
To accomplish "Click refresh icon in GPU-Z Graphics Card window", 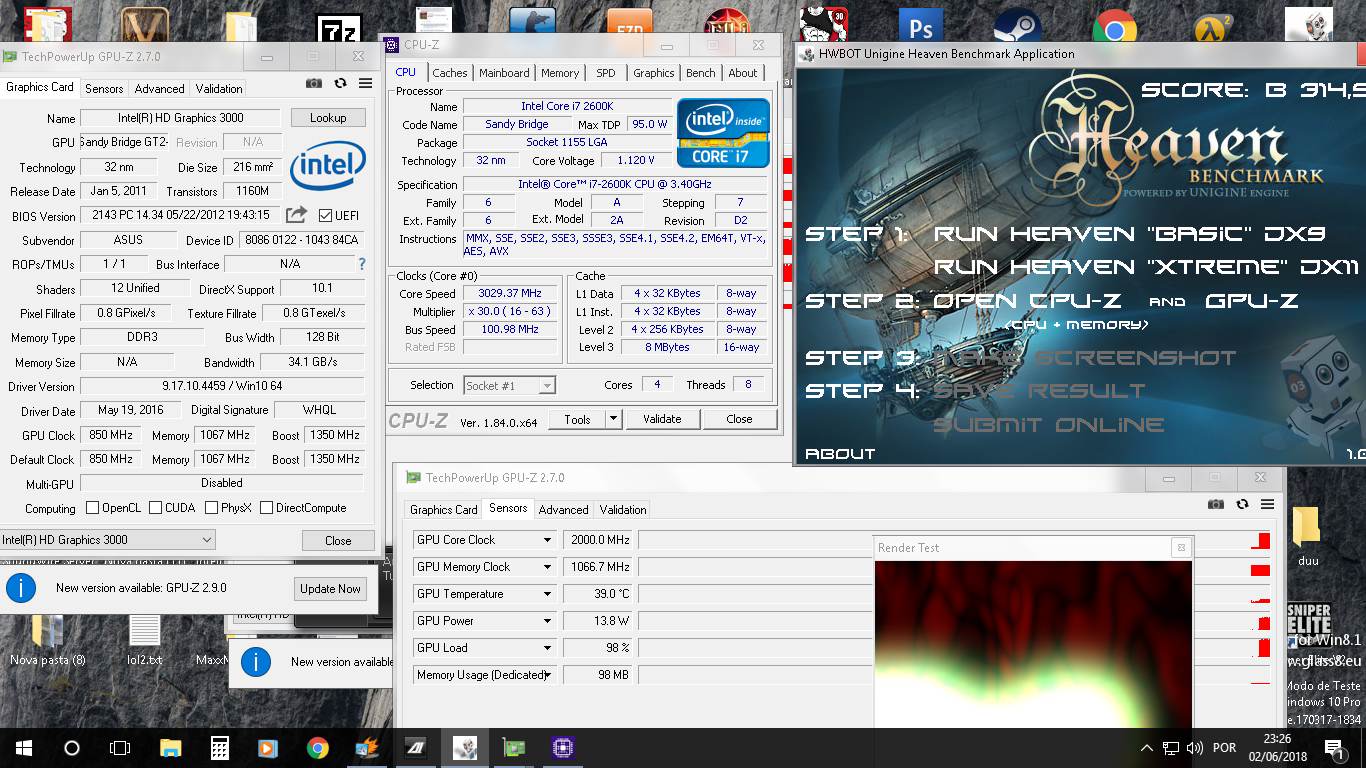I will (340, 84).
